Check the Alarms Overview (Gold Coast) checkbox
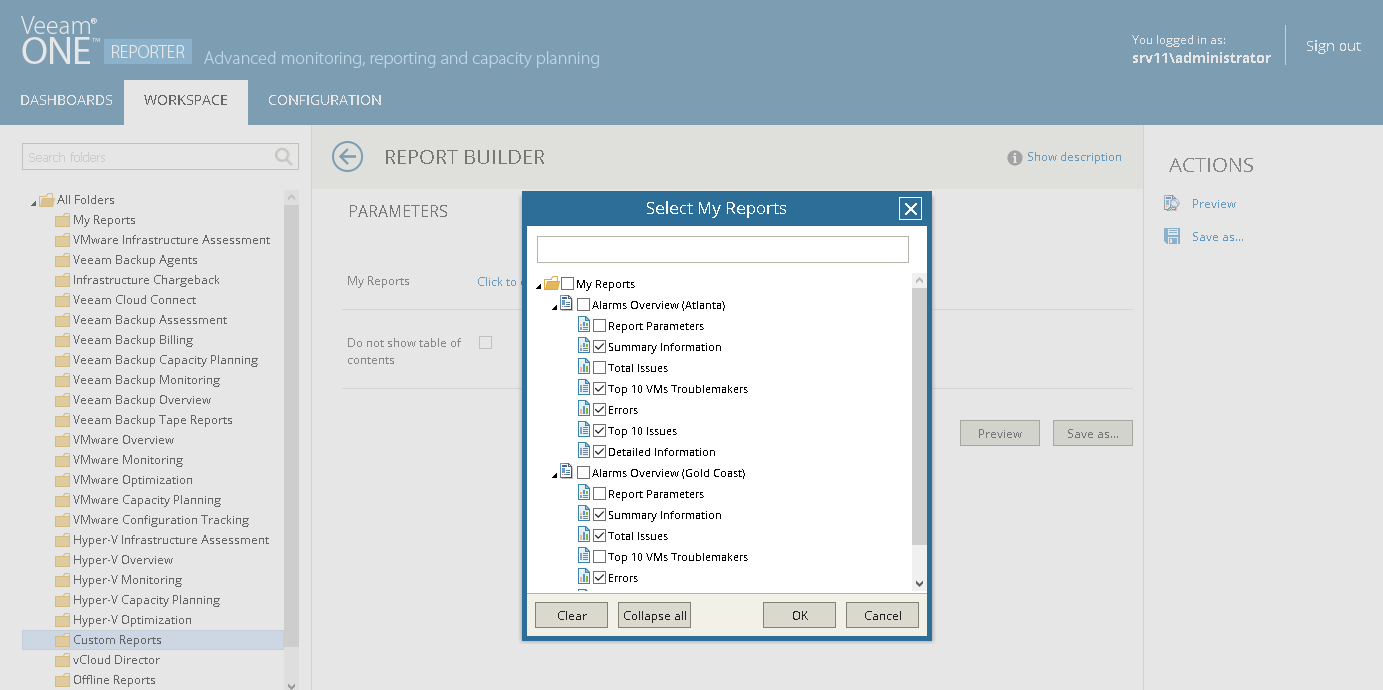The height and width of the screenshot is (690, 1383). click(x=584, y=473)
